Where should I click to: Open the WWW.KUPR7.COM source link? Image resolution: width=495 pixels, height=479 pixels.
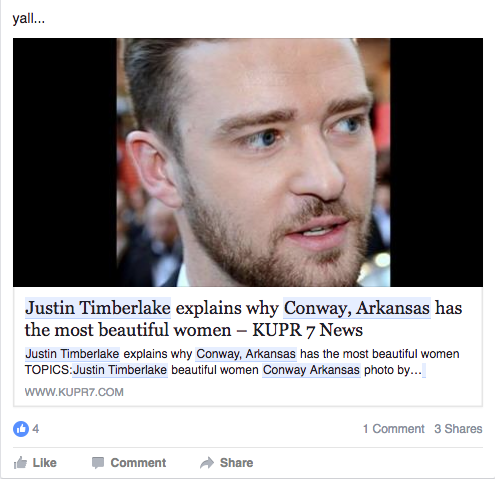[x=74, y=392]
